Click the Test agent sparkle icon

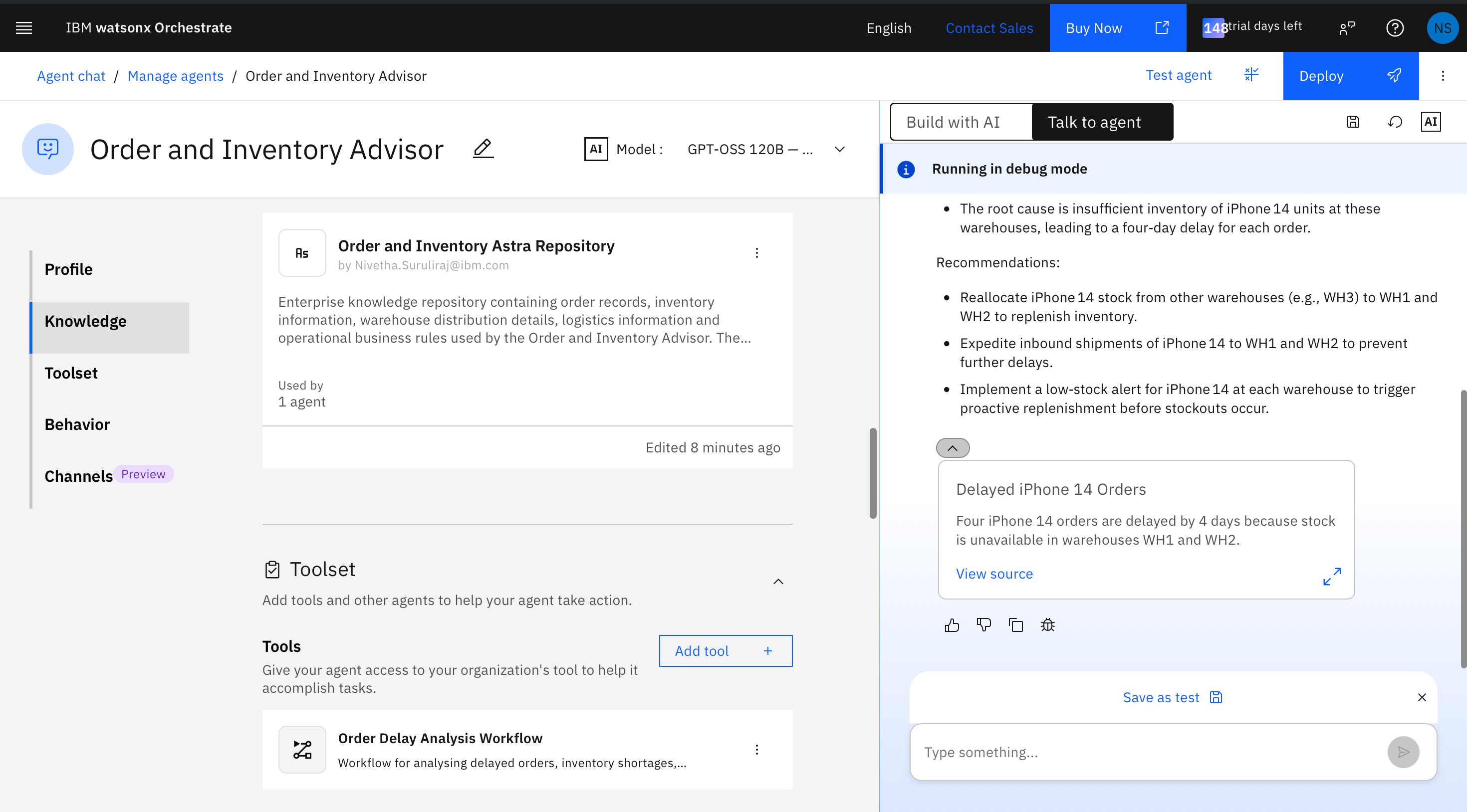point(1251,75)
